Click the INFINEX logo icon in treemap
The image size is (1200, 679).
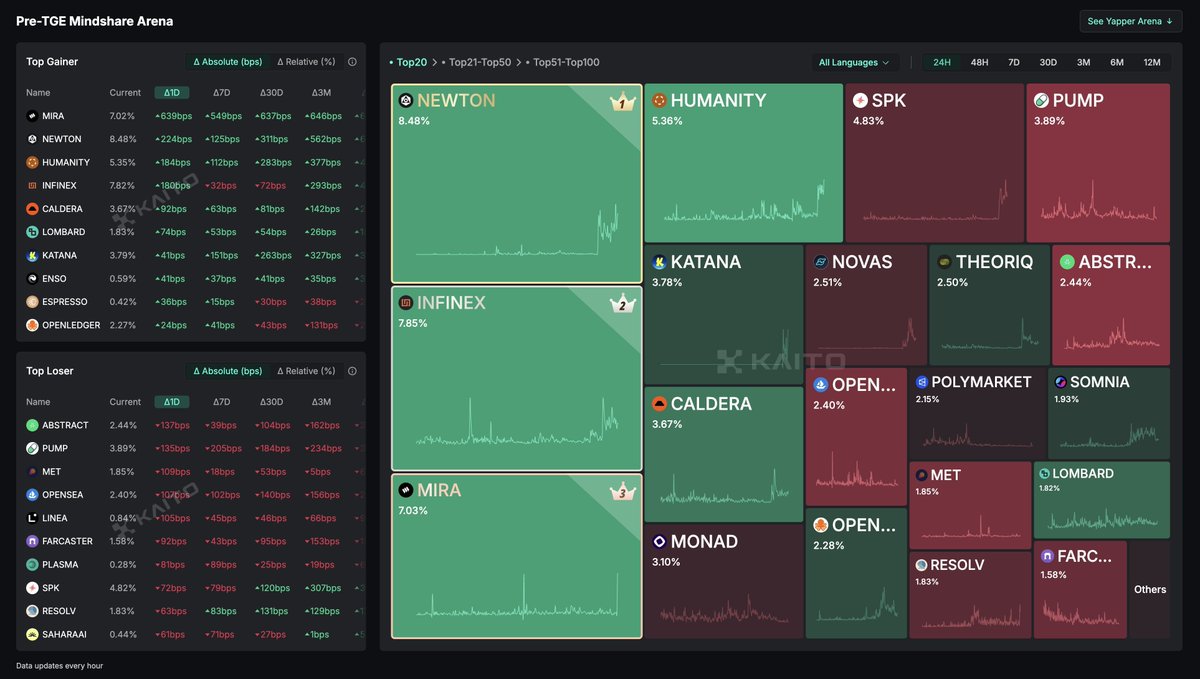(x=406, y=303)
